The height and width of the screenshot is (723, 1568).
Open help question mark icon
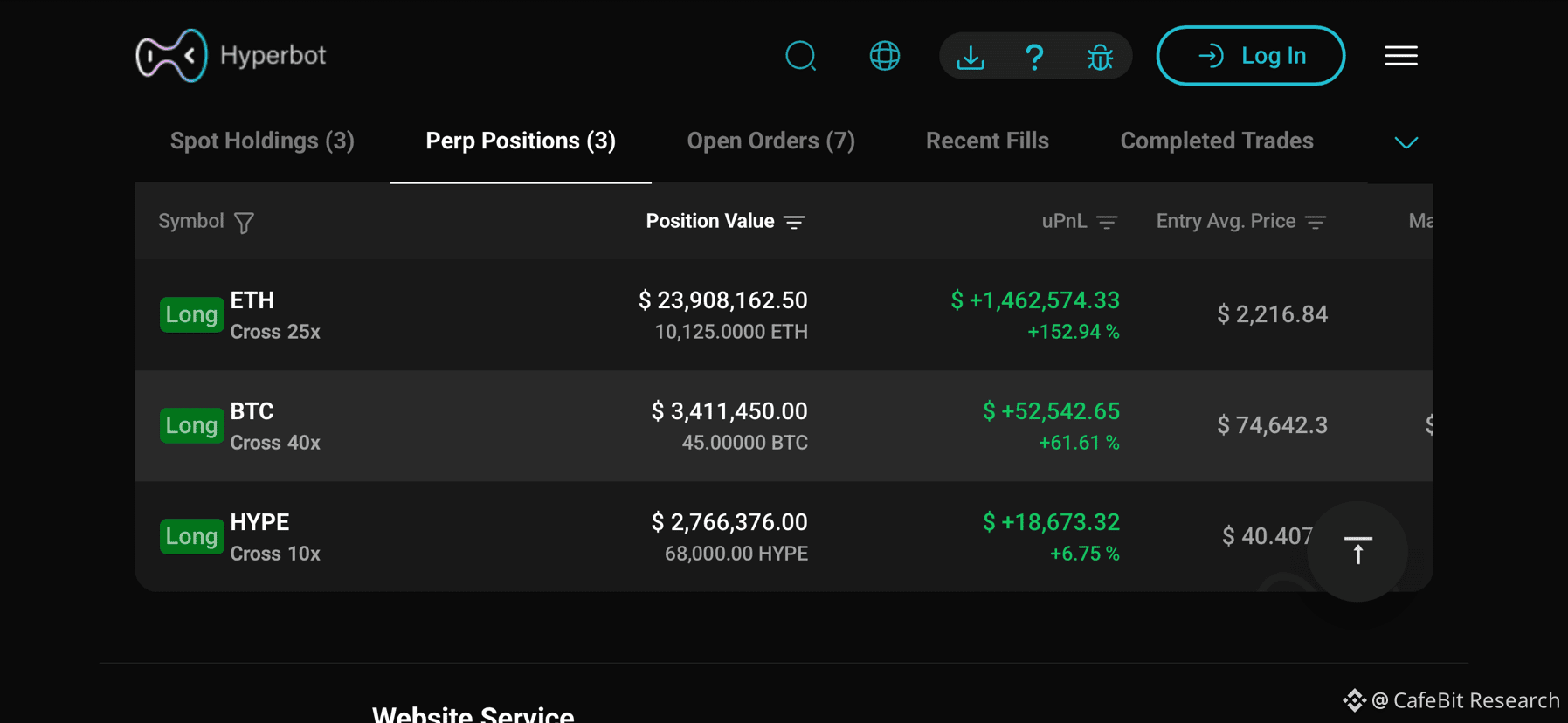click(1034, 57)
